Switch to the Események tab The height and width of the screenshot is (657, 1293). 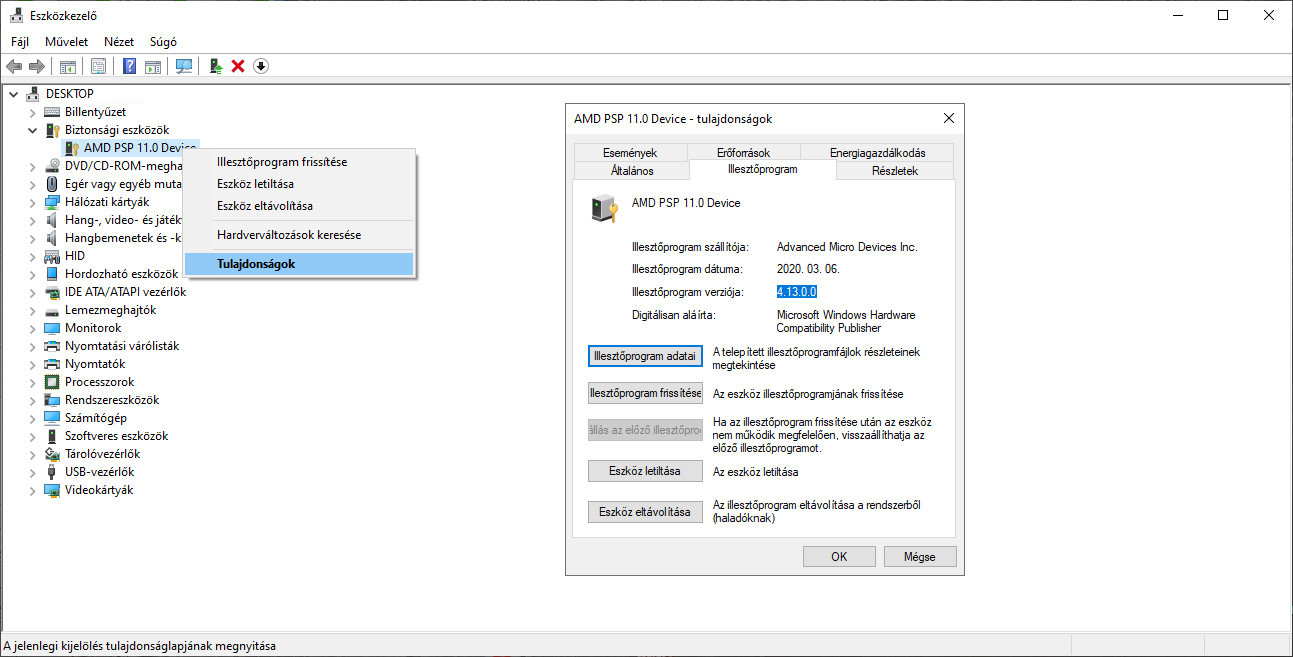click(x=630, y=153)
